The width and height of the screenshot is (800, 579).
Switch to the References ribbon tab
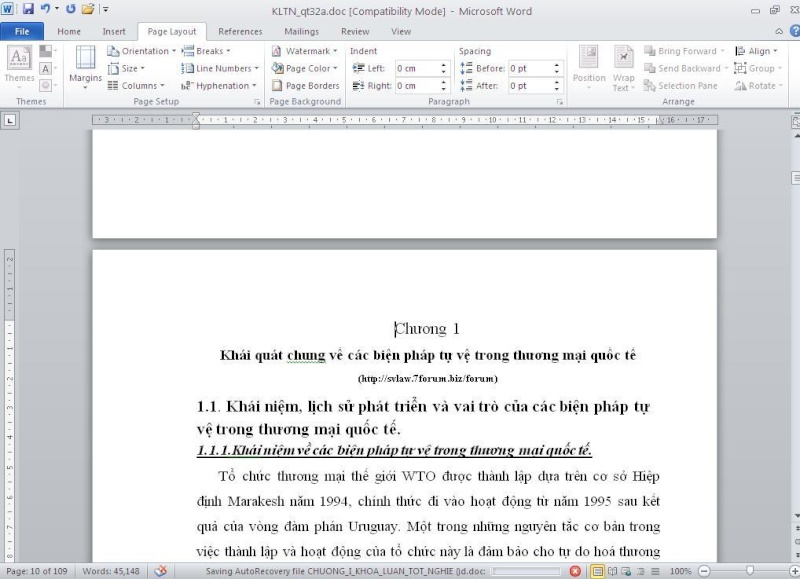point(240,31)
